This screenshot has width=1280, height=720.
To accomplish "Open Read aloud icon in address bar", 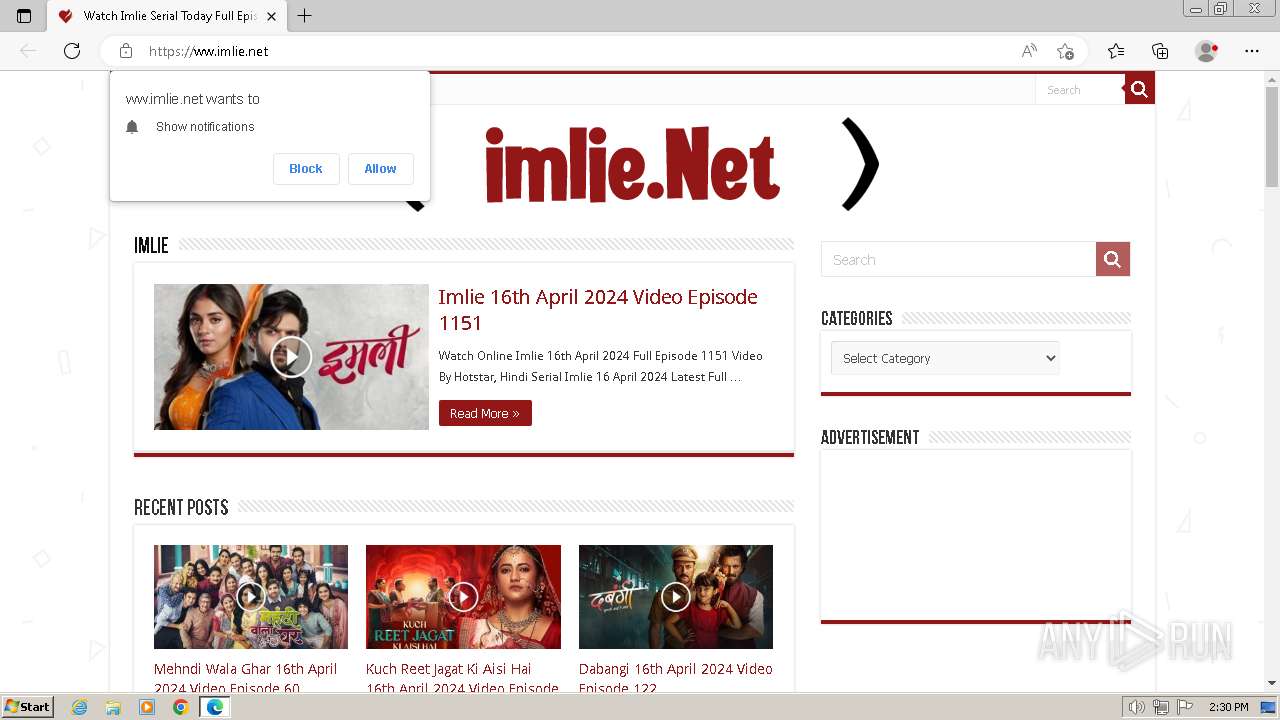I will tap(1029, 51).
